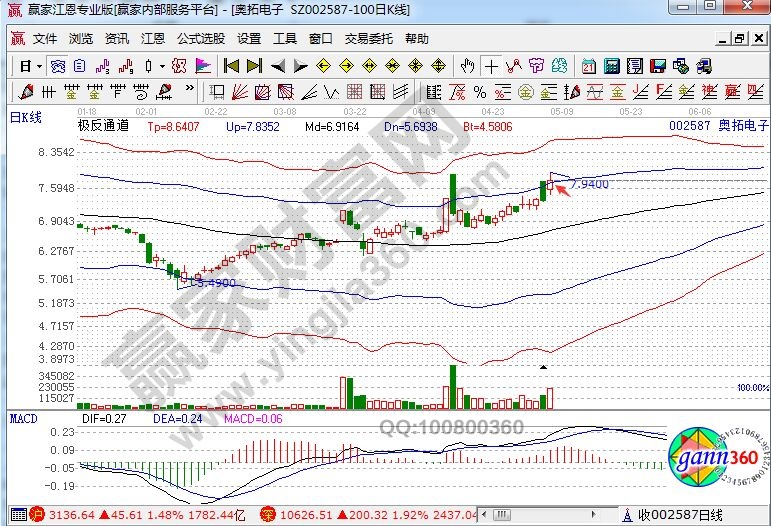
Task: Open the calculator icon
Action: pos(612,66)
